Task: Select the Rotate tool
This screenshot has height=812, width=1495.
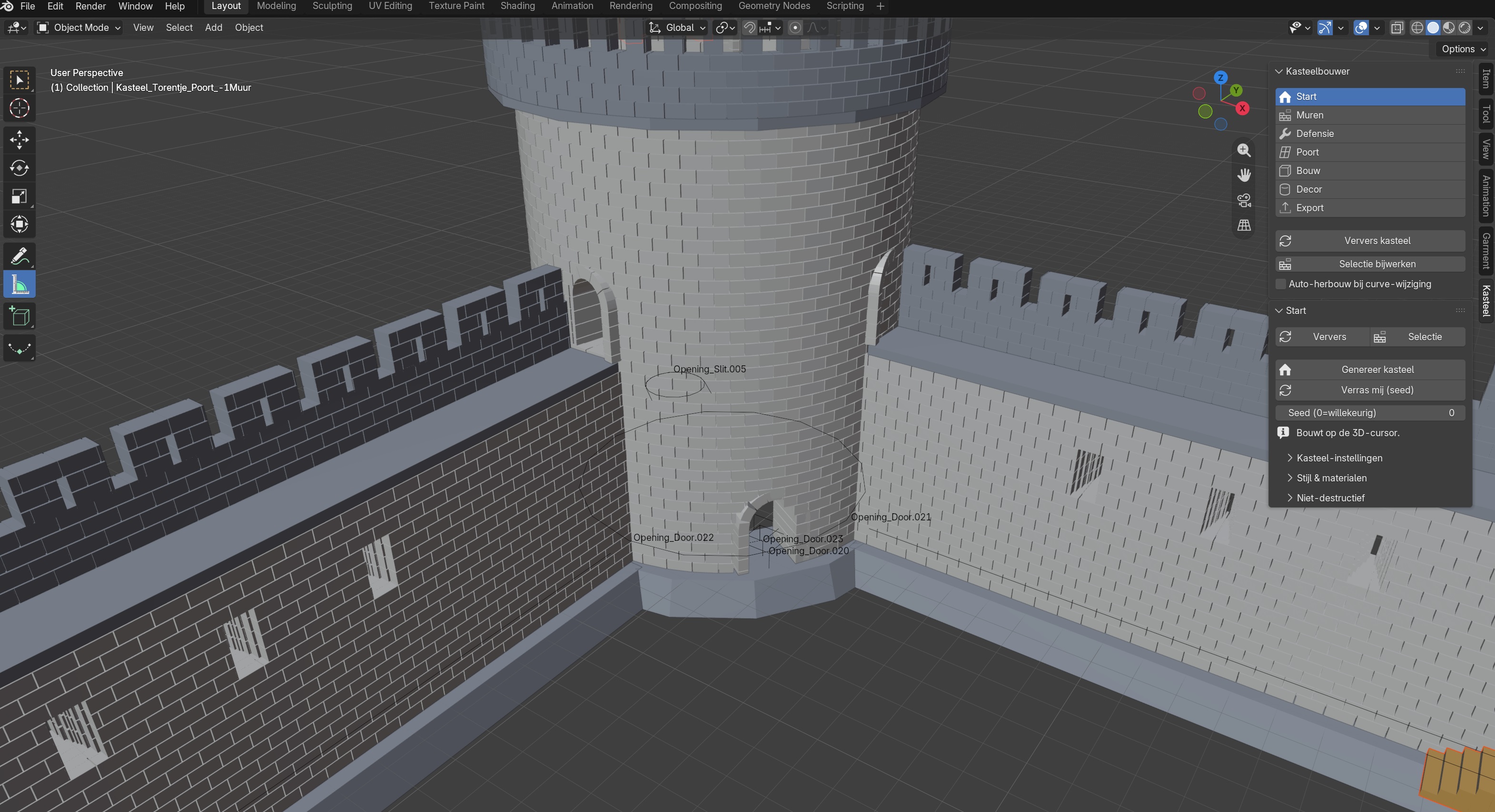Action: (x=19, y=168)
